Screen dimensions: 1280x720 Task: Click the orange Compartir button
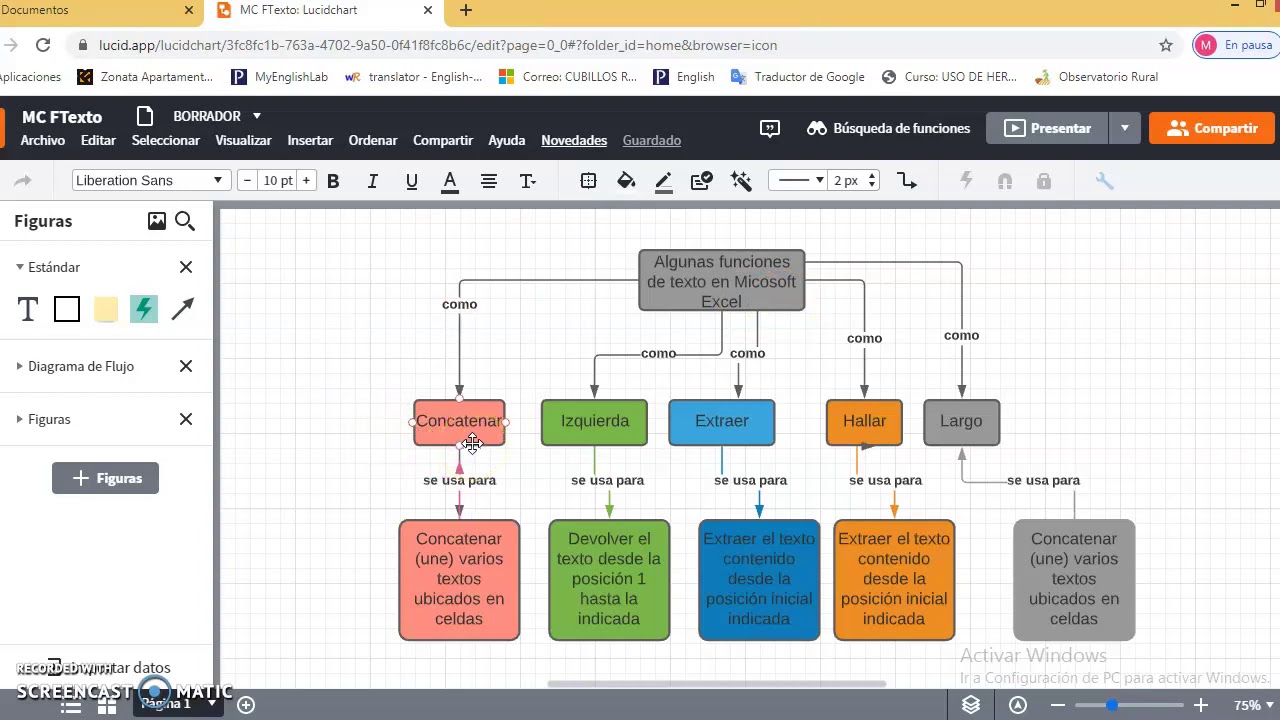(1211, 128)
